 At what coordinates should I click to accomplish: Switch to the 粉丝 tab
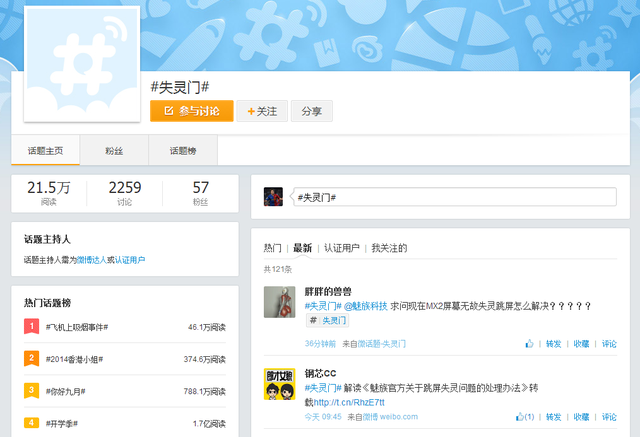114,151
